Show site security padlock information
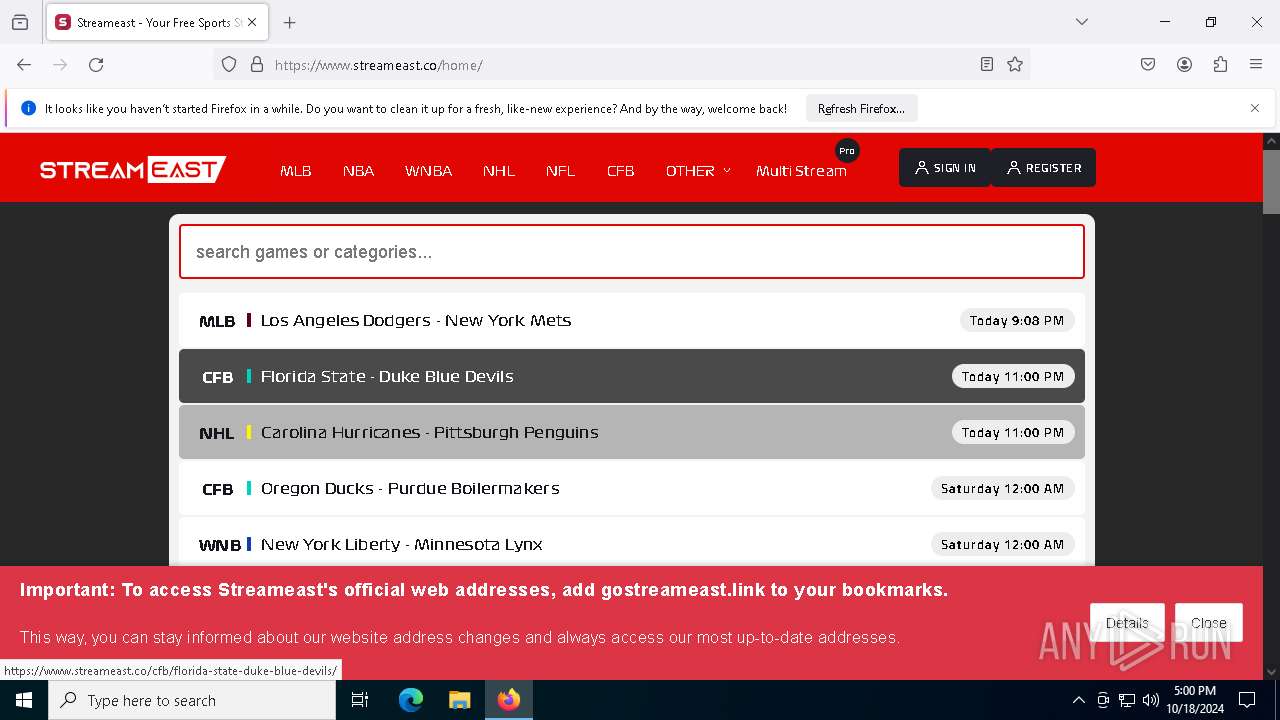 tap(257, 65)
